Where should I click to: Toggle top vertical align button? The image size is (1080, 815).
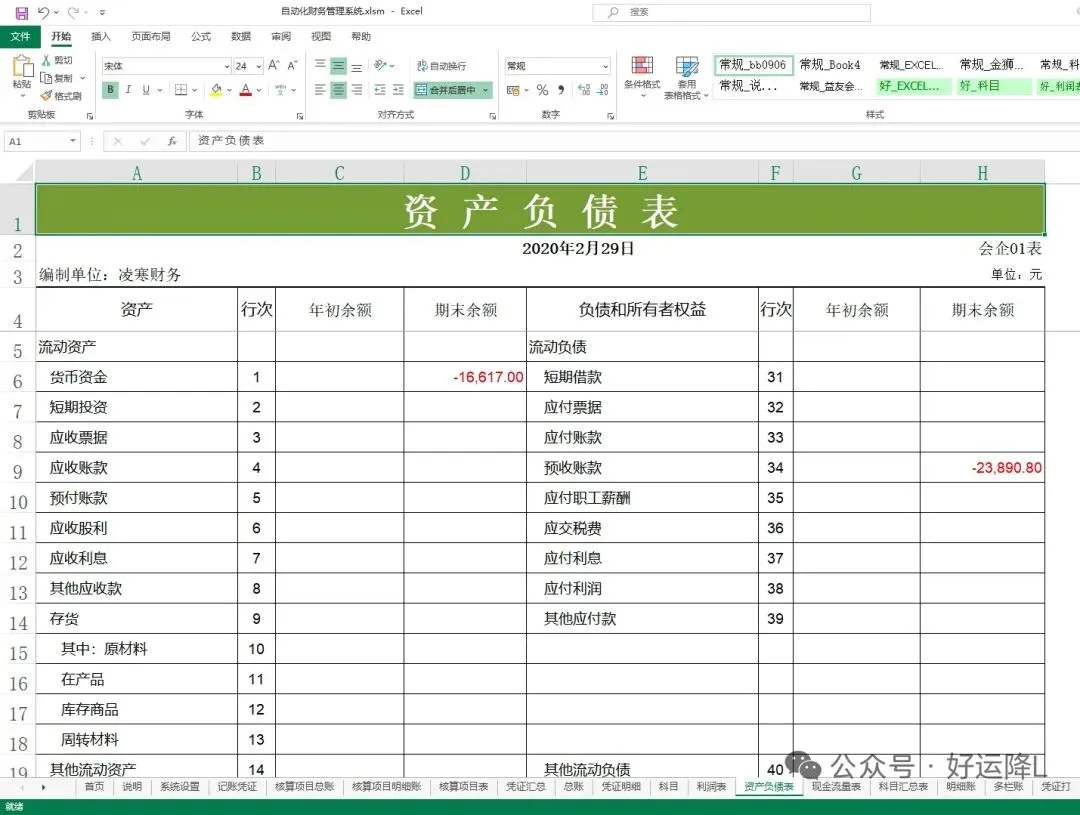[320, 65]
